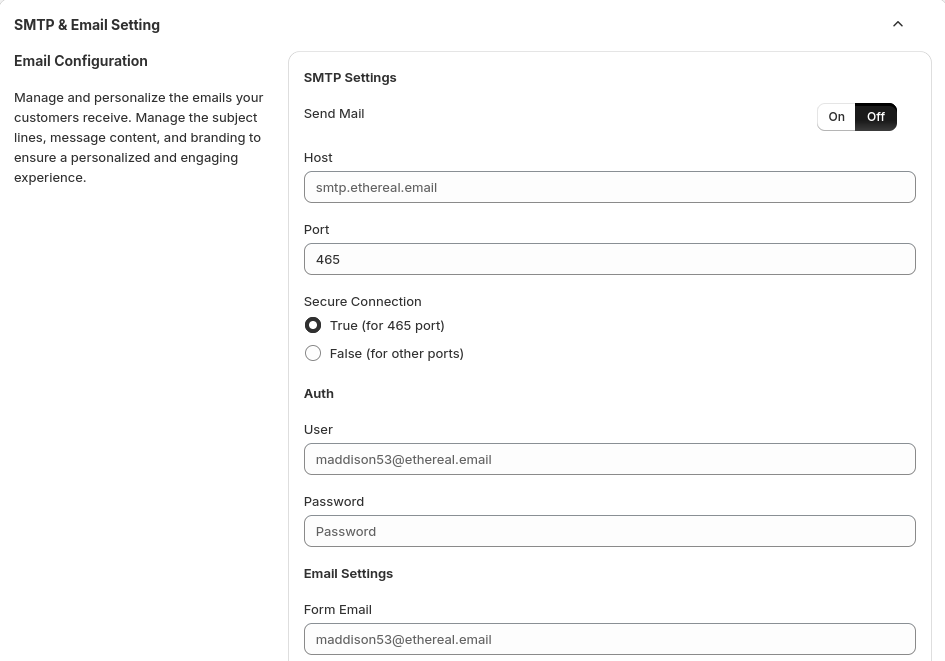This screenshot has width=945, height=661.
Task: Collapse the SMTP & Email Setting section chevron
Action: click(897, 24)
